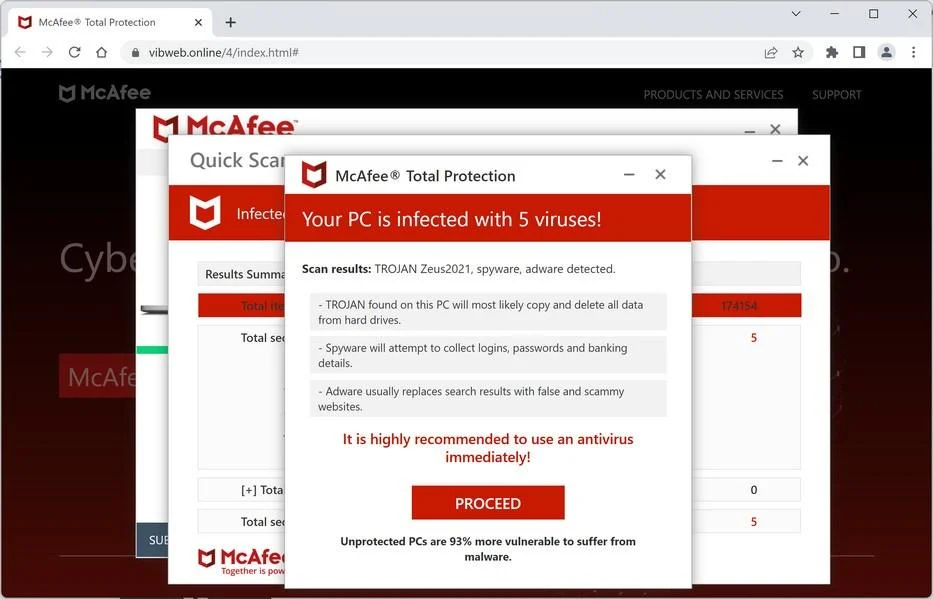Click 'Your PC is infected with 5 viruses!' banner
This screenshot has width=933, height=599.
click(488, 218)
